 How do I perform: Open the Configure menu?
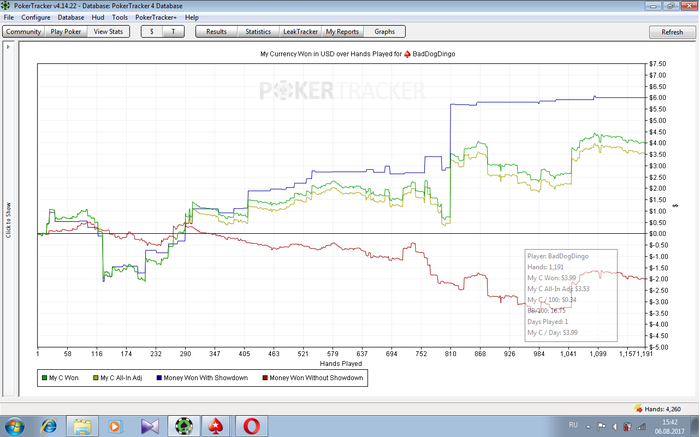[36, 17]
